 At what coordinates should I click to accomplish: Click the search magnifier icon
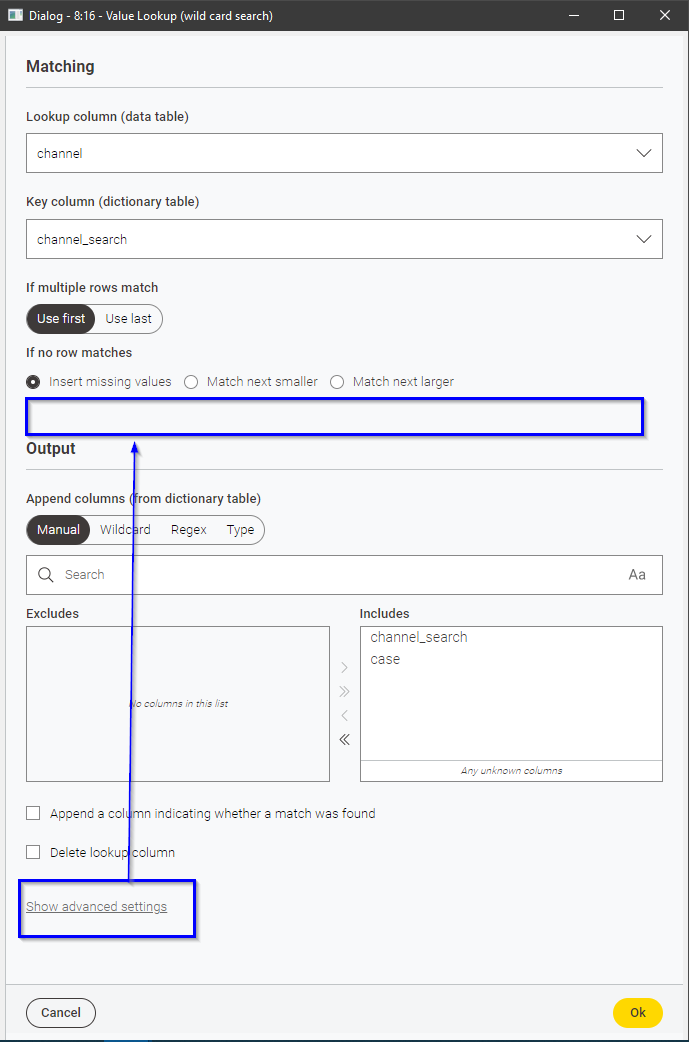[45, 575]
